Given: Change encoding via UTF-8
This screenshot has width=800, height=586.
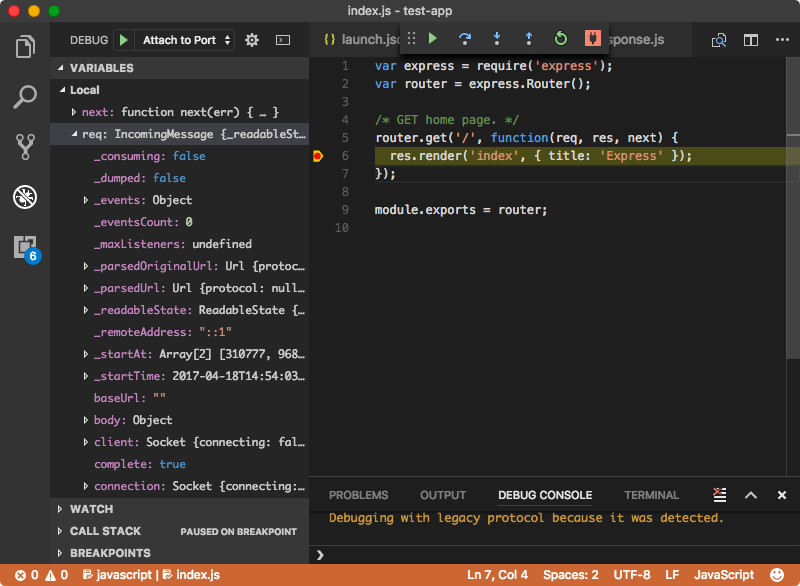Looking at the screenshot, I should tap(632, 575).
